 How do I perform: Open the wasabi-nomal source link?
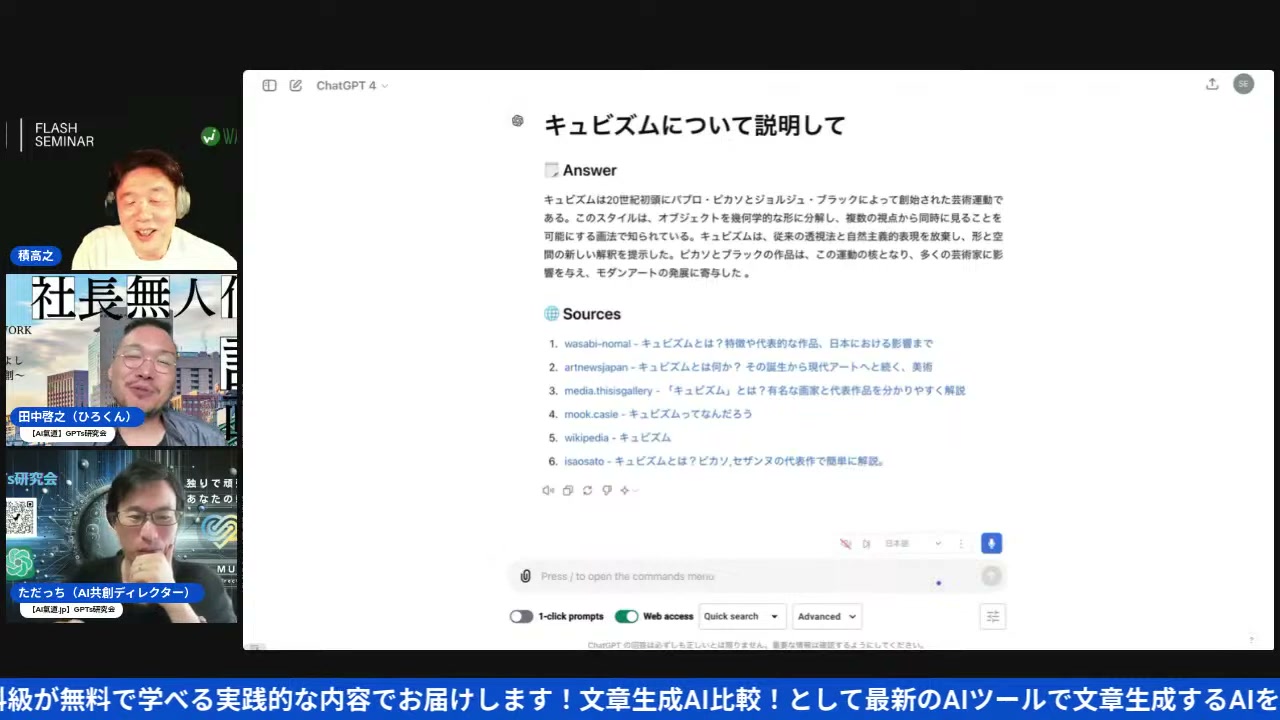(748, 343)
